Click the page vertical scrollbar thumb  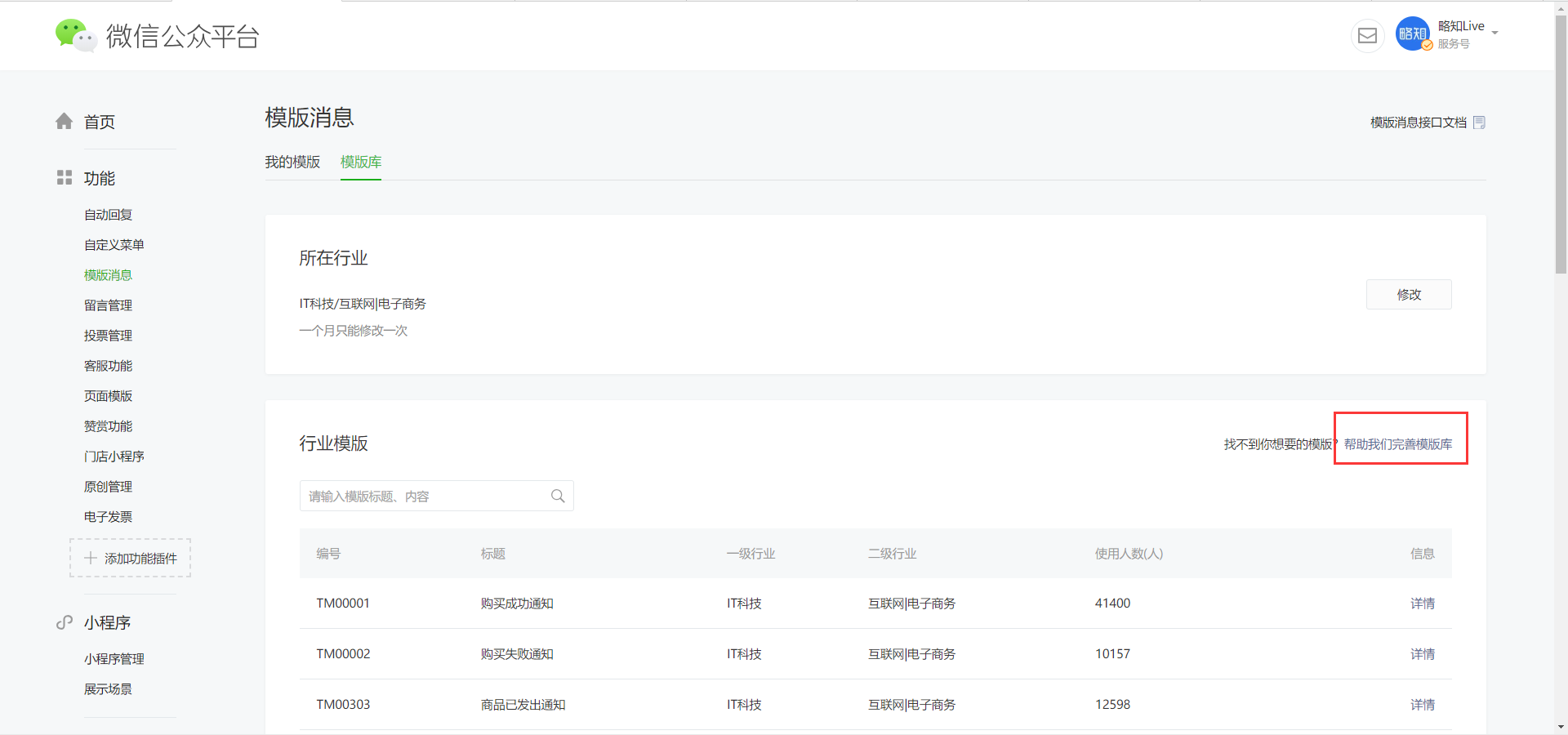pyautogui.click(x=1561, y=143)
